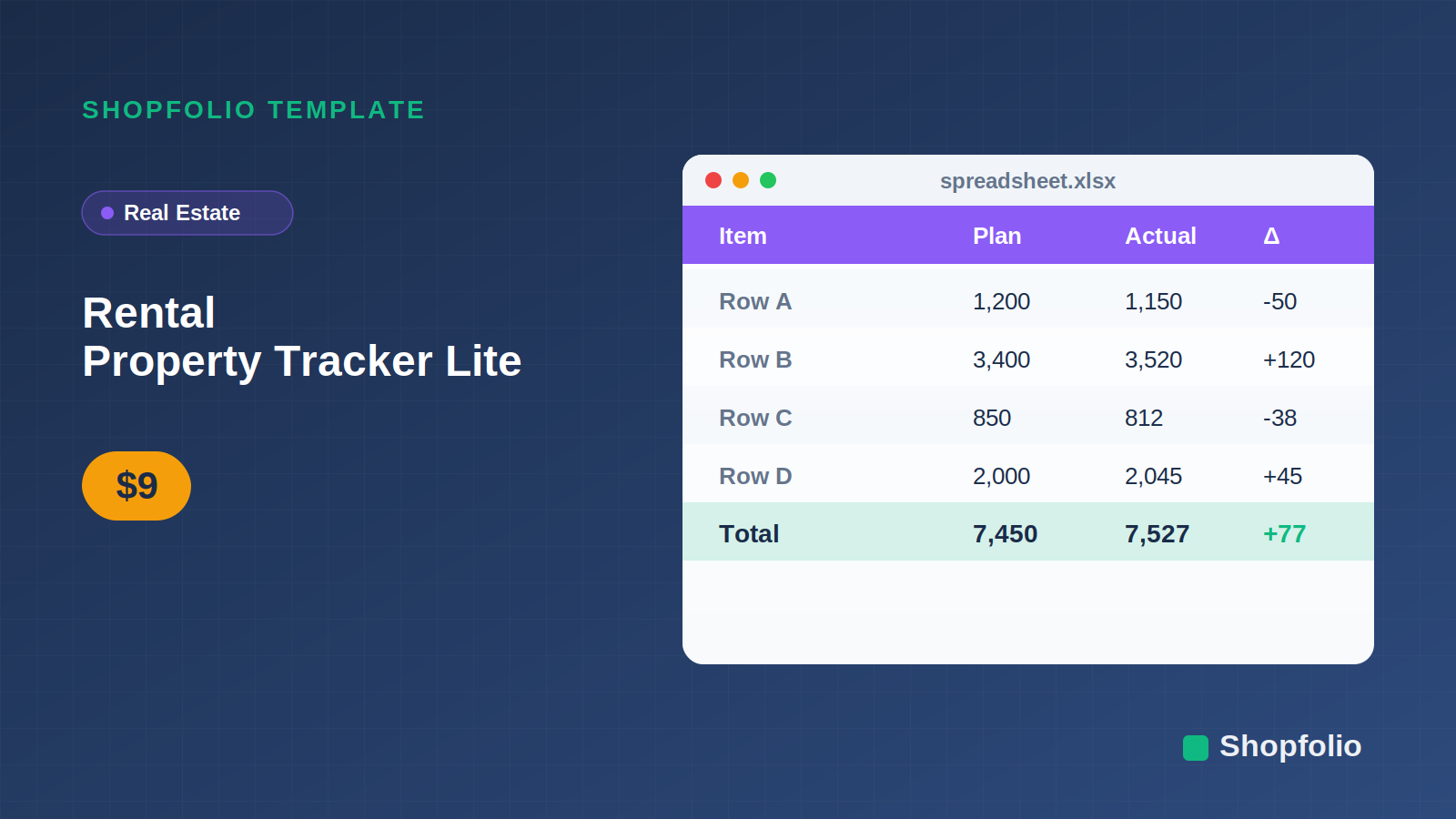Click Actual value 1,150 in Row A
Viewport: 1456px width, 819px height.
(1153, 301)
